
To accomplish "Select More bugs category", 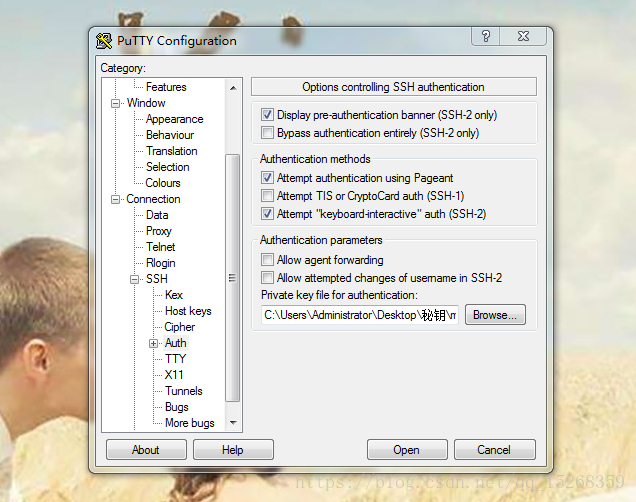I will [x=189, y=423].
